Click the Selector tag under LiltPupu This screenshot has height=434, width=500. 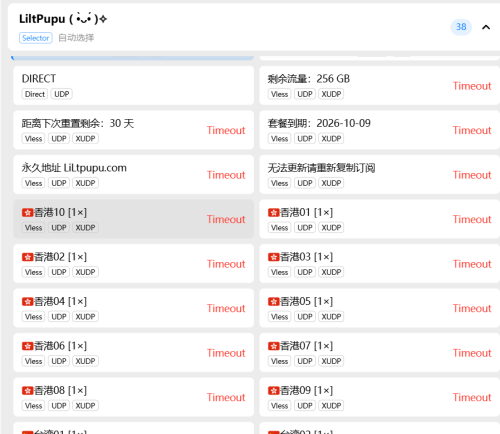[36, 38]
